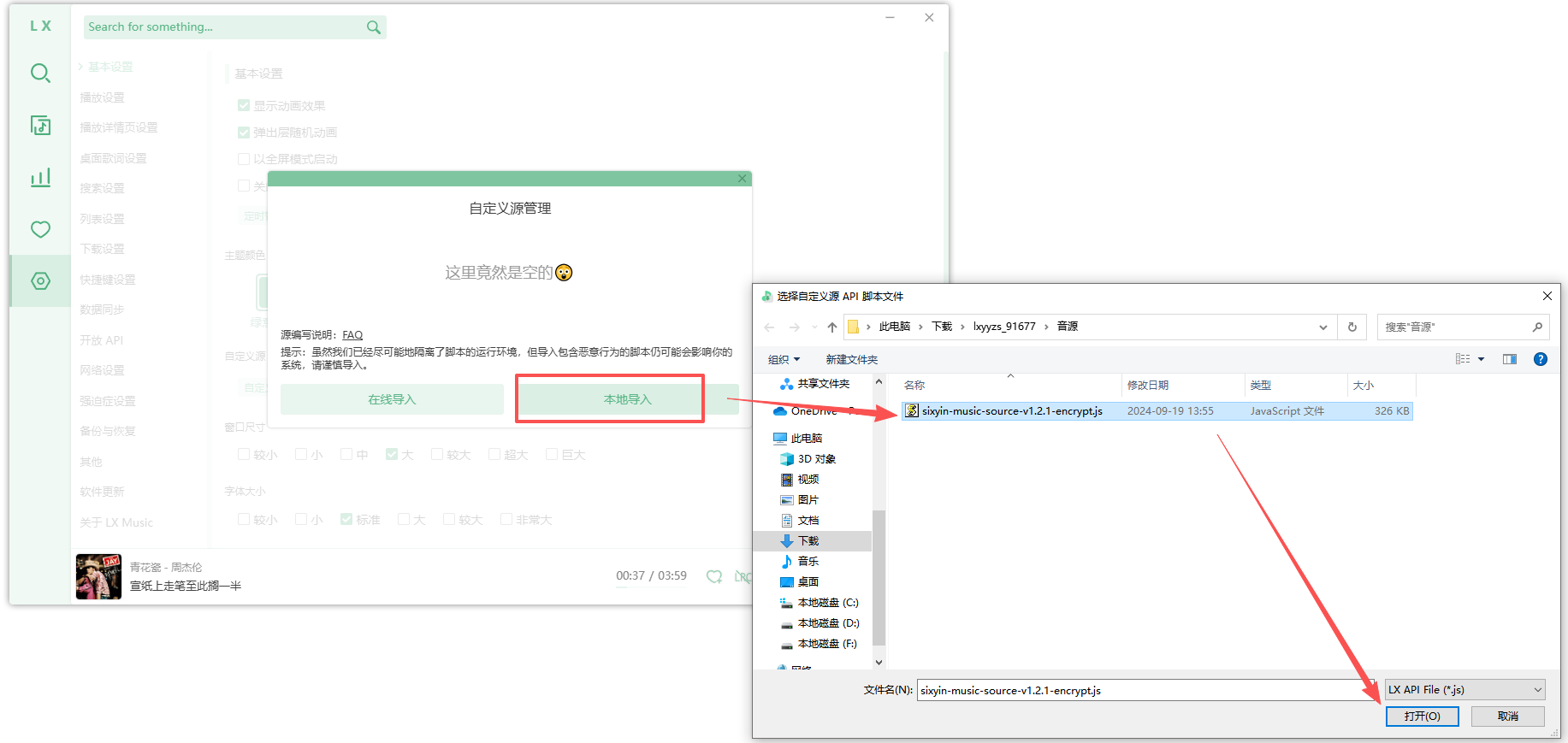Click 新建文件夹 button
The width and height of the screenshot is (1568, 743).
point(851,359)
